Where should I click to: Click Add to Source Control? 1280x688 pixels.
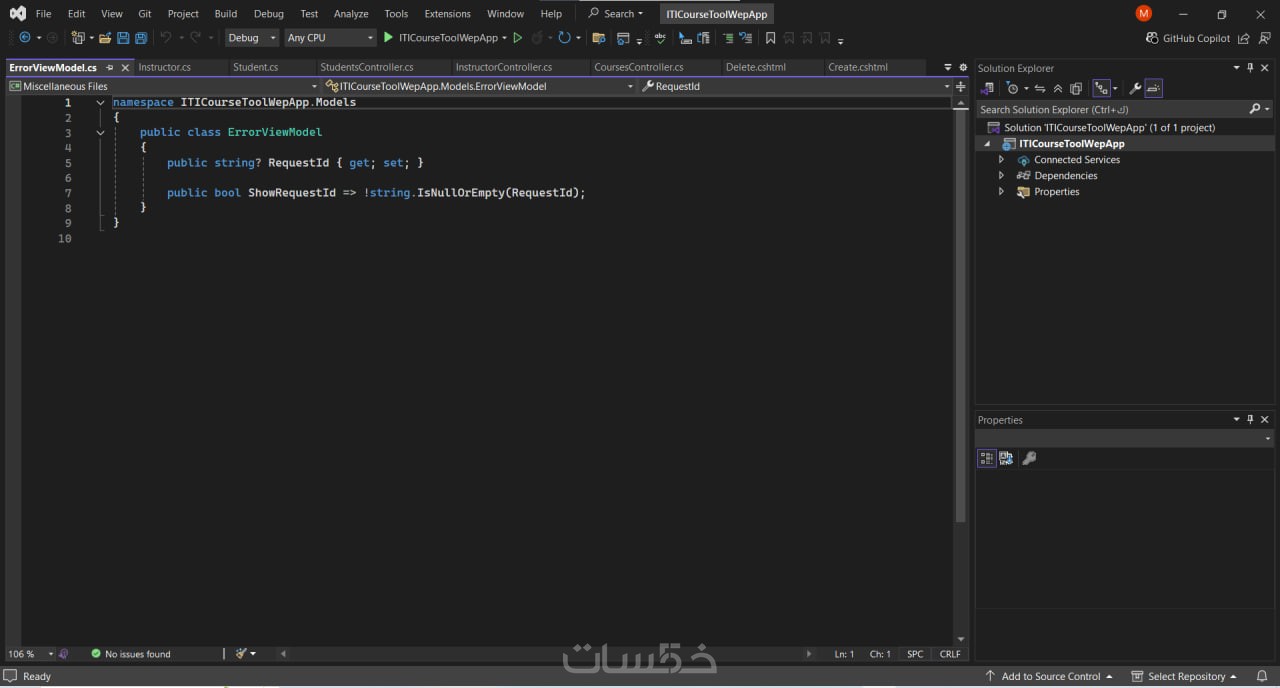pos(1049,676)
